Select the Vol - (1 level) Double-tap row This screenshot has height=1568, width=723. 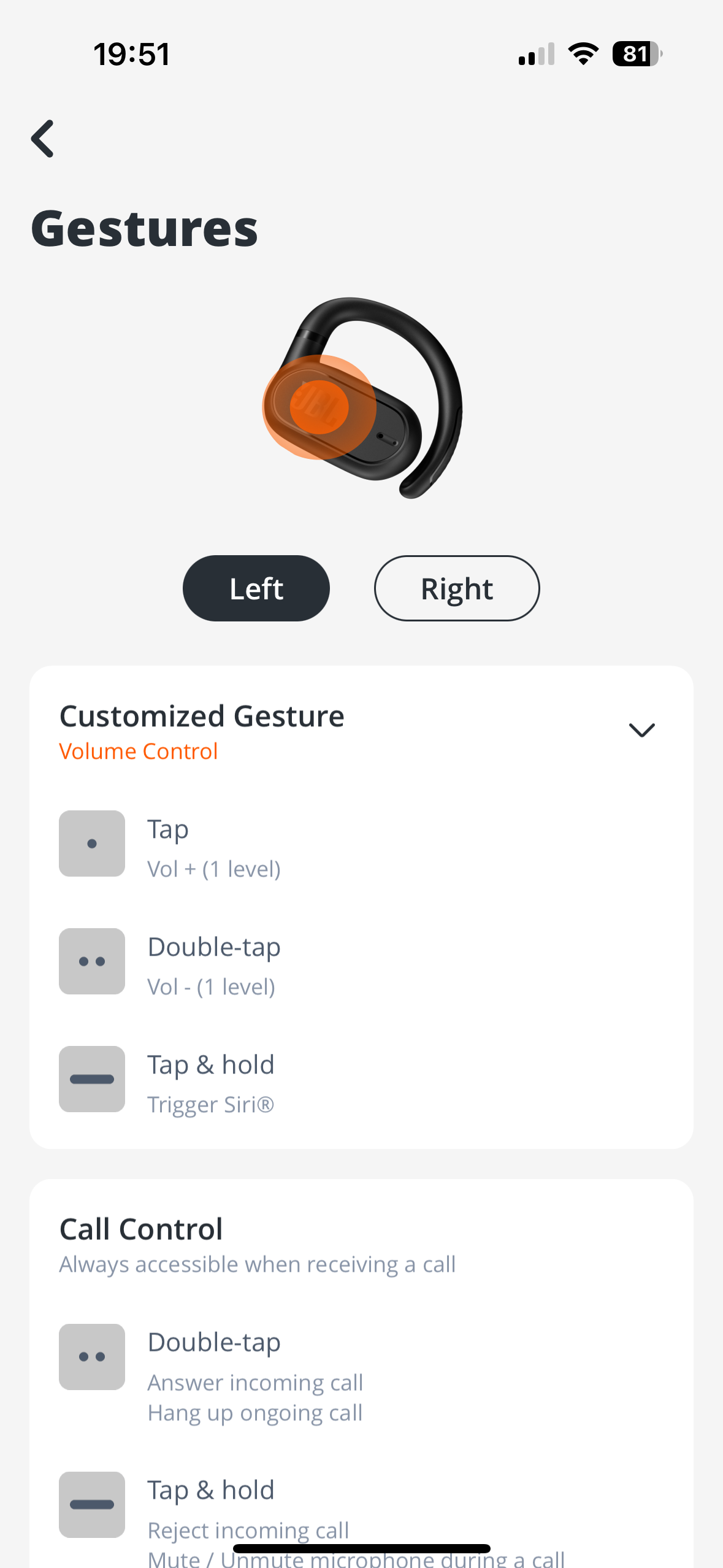pyautogui.click(x=361, y=961)
